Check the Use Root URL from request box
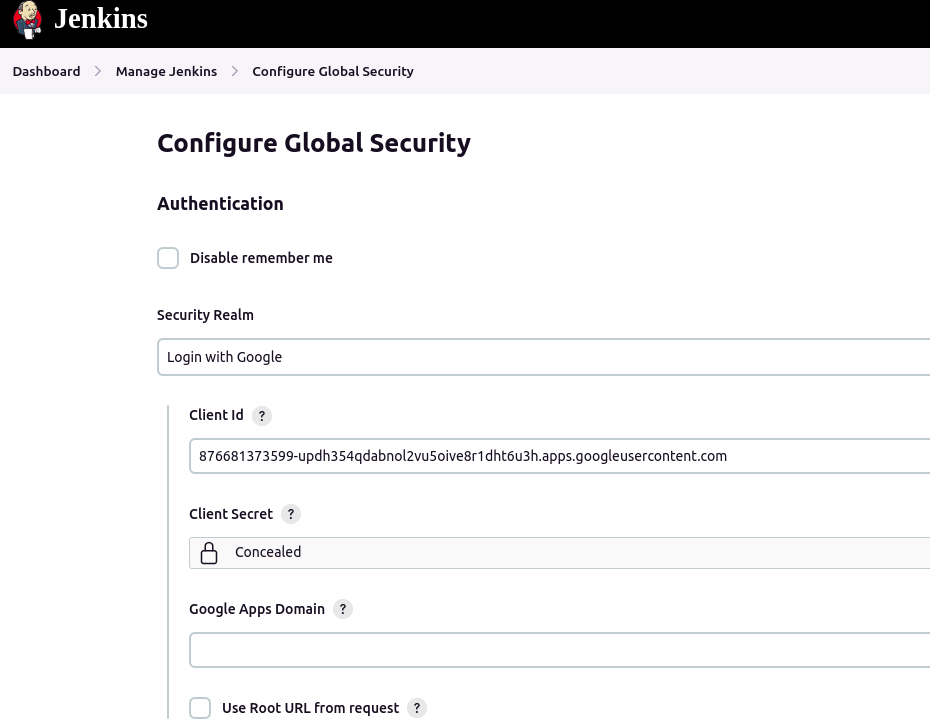The image size is (930, 722). [x=200, y=708]
